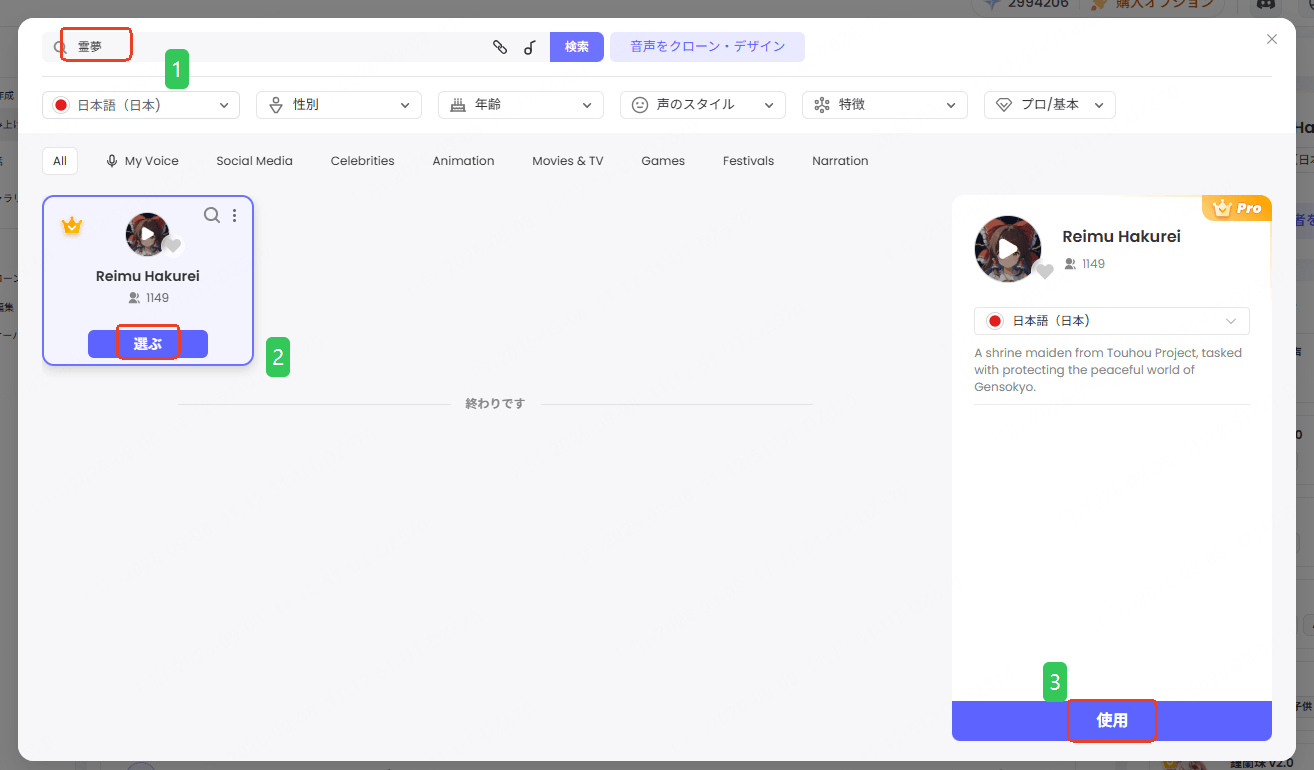This screenshot has width=1314, height=770.
Task: Click the 終わりです end-of-list text
Action: [495, 404]
